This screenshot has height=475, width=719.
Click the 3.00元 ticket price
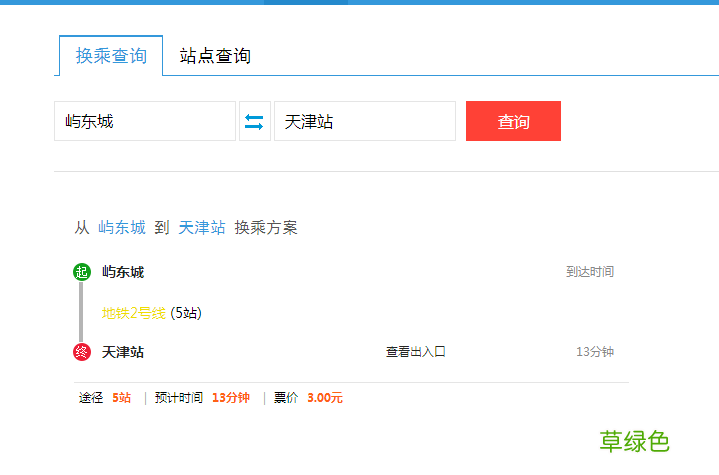(x=325, y=398)
